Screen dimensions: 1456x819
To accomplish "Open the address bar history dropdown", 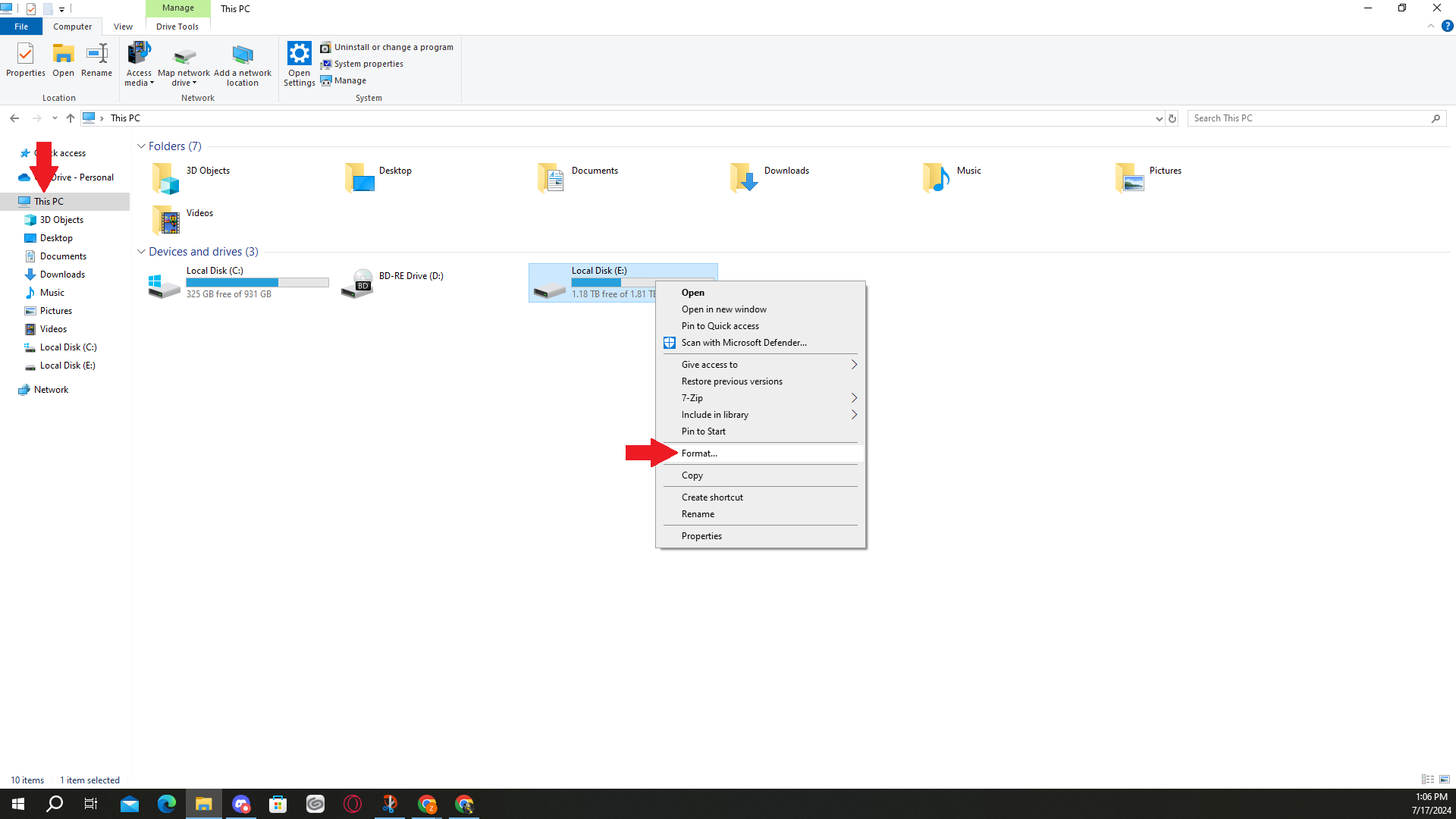I will 1159,118.
